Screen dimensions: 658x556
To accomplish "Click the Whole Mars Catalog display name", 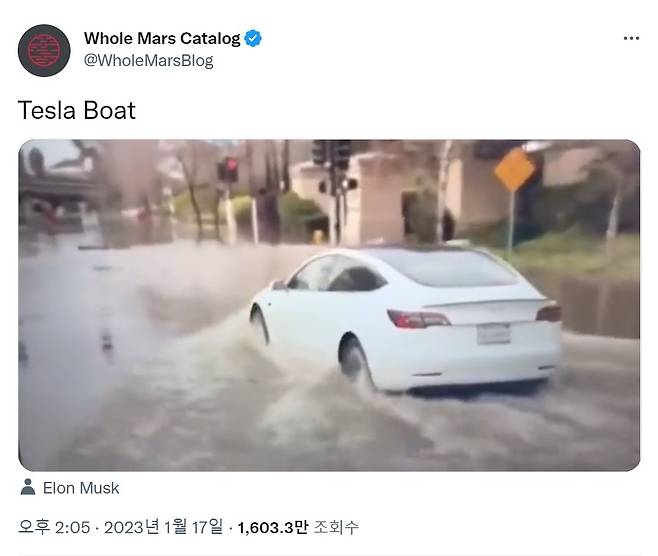I will click(x=162, y=38).
